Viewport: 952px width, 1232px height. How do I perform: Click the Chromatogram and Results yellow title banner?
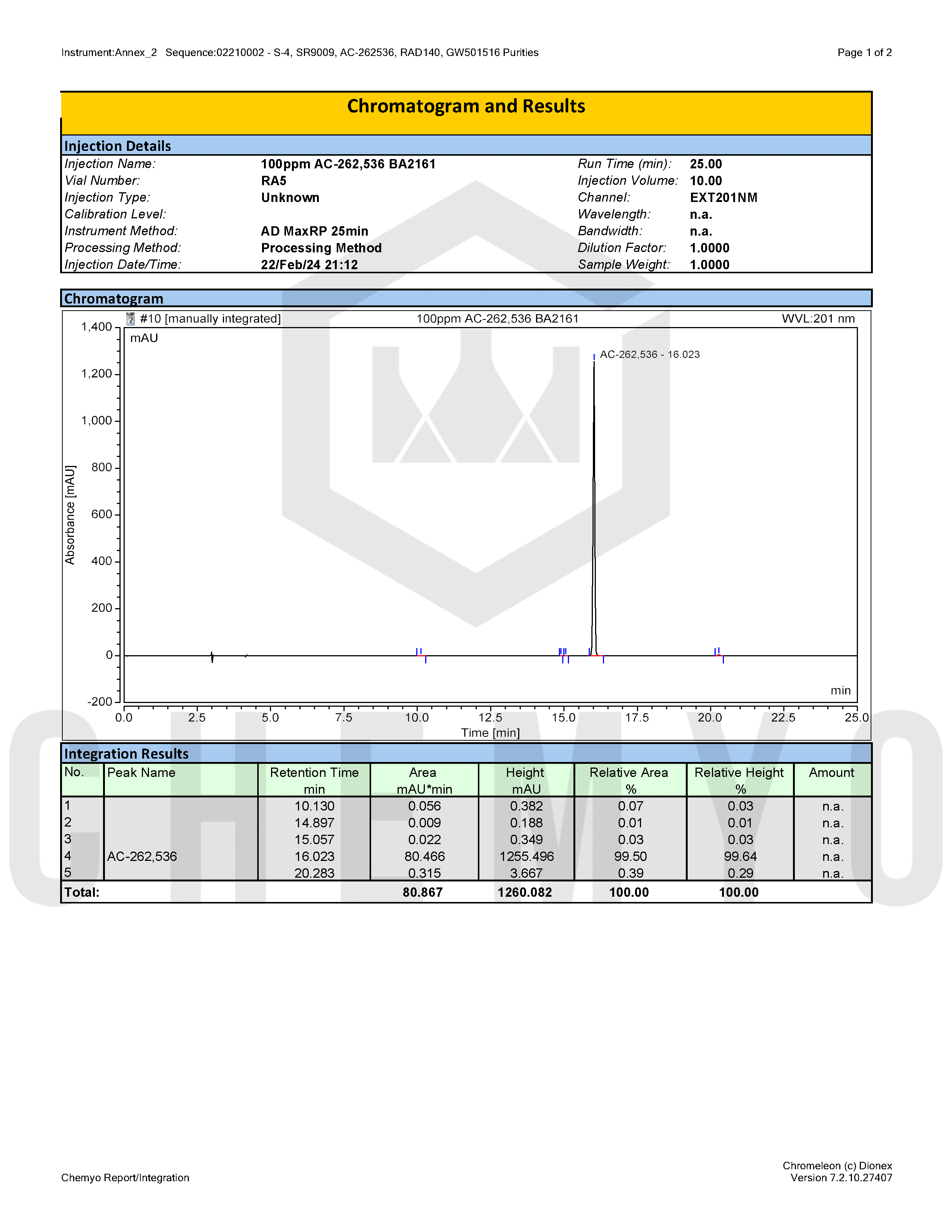[x=466, y=113]
